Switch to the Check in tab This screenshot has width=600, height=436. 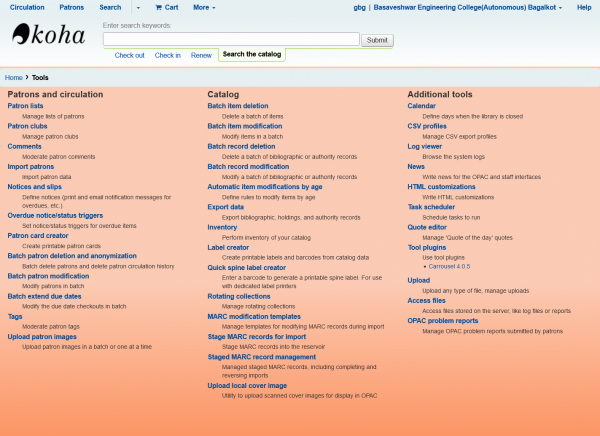point(167,55)
